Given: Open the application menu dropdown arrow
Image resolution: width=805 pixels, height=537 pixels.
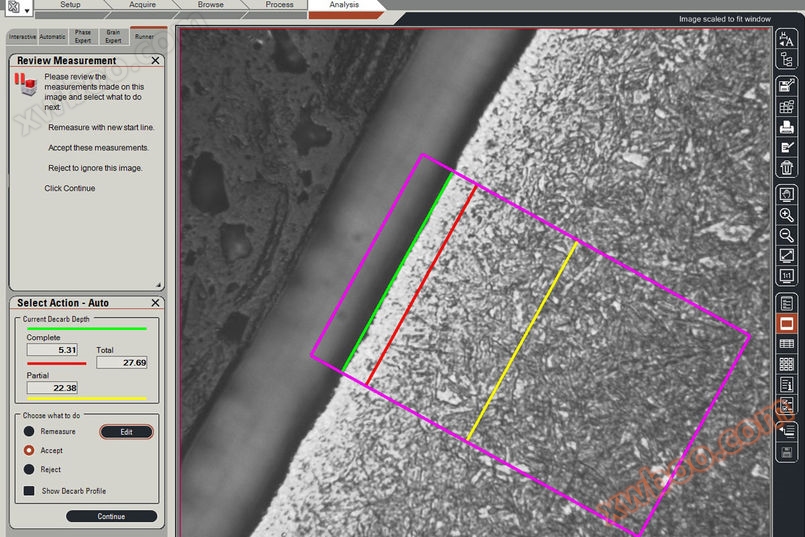Looking at the screenshot, I should click(26, 8).
